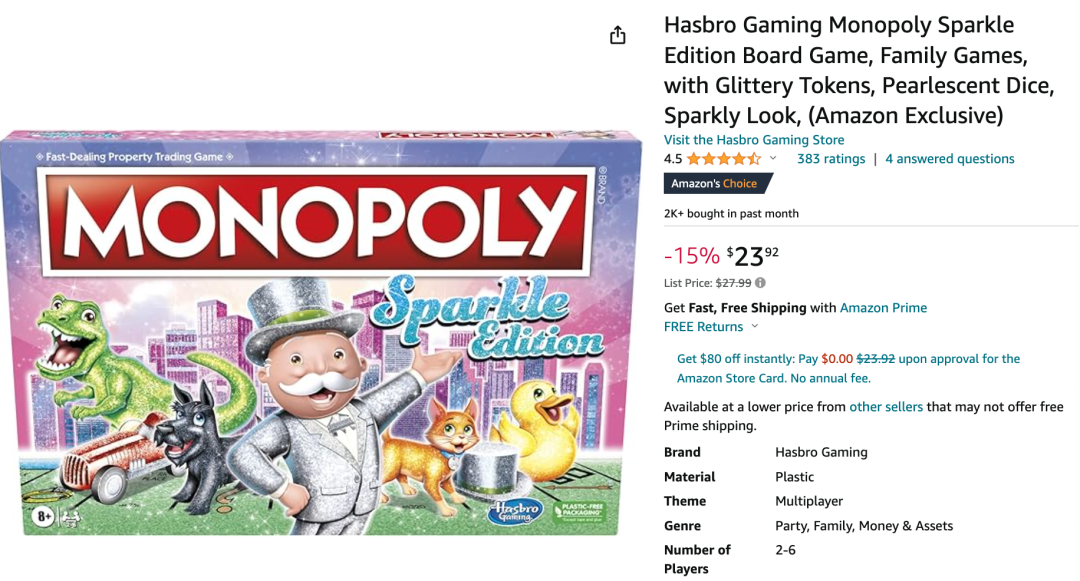Click the Amazon Prime link
The width and height of the screenshot is (1080, 581).
coord(883,308)
